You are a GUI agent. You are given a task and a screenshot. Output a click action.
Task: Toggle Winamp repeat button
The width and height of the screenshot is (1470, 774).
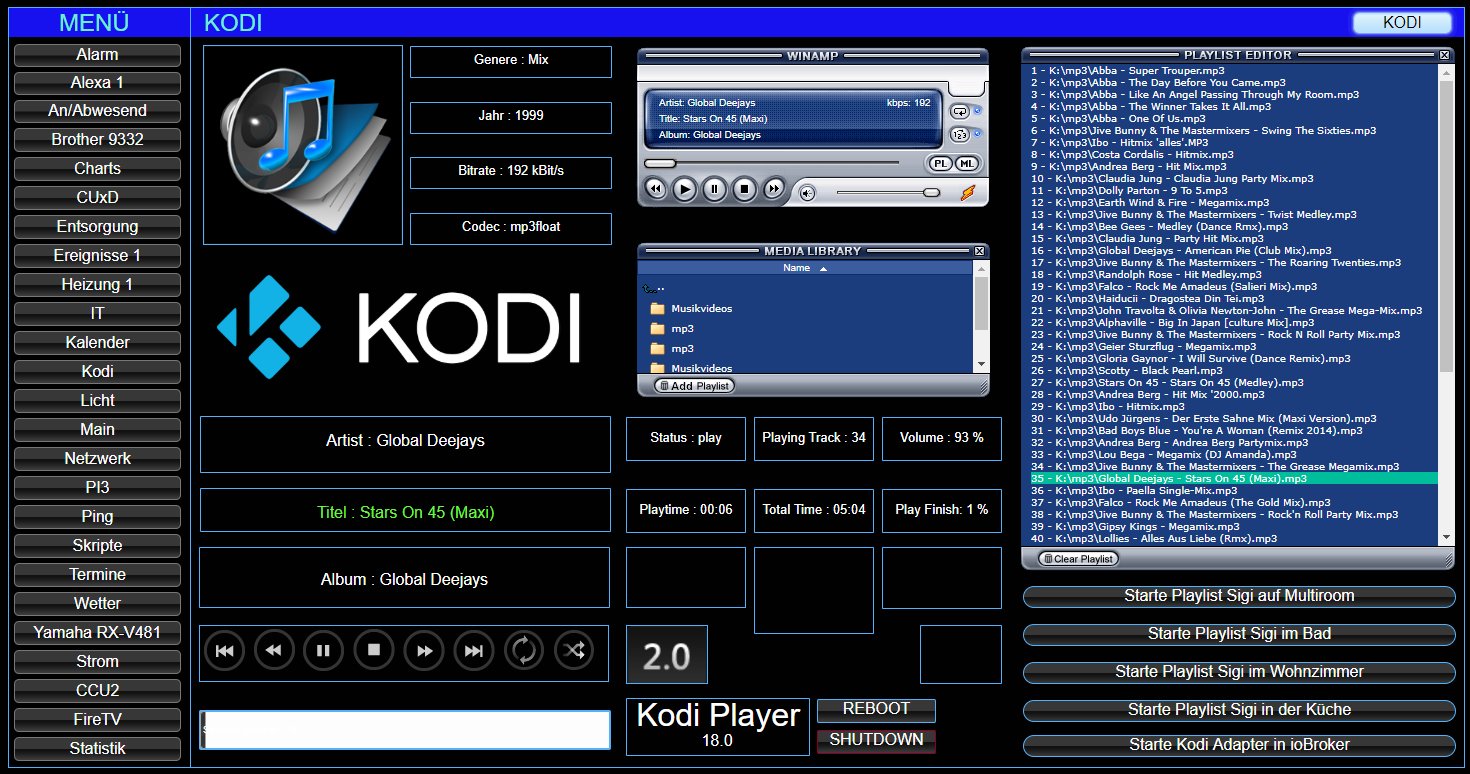[x=960, y=111]
